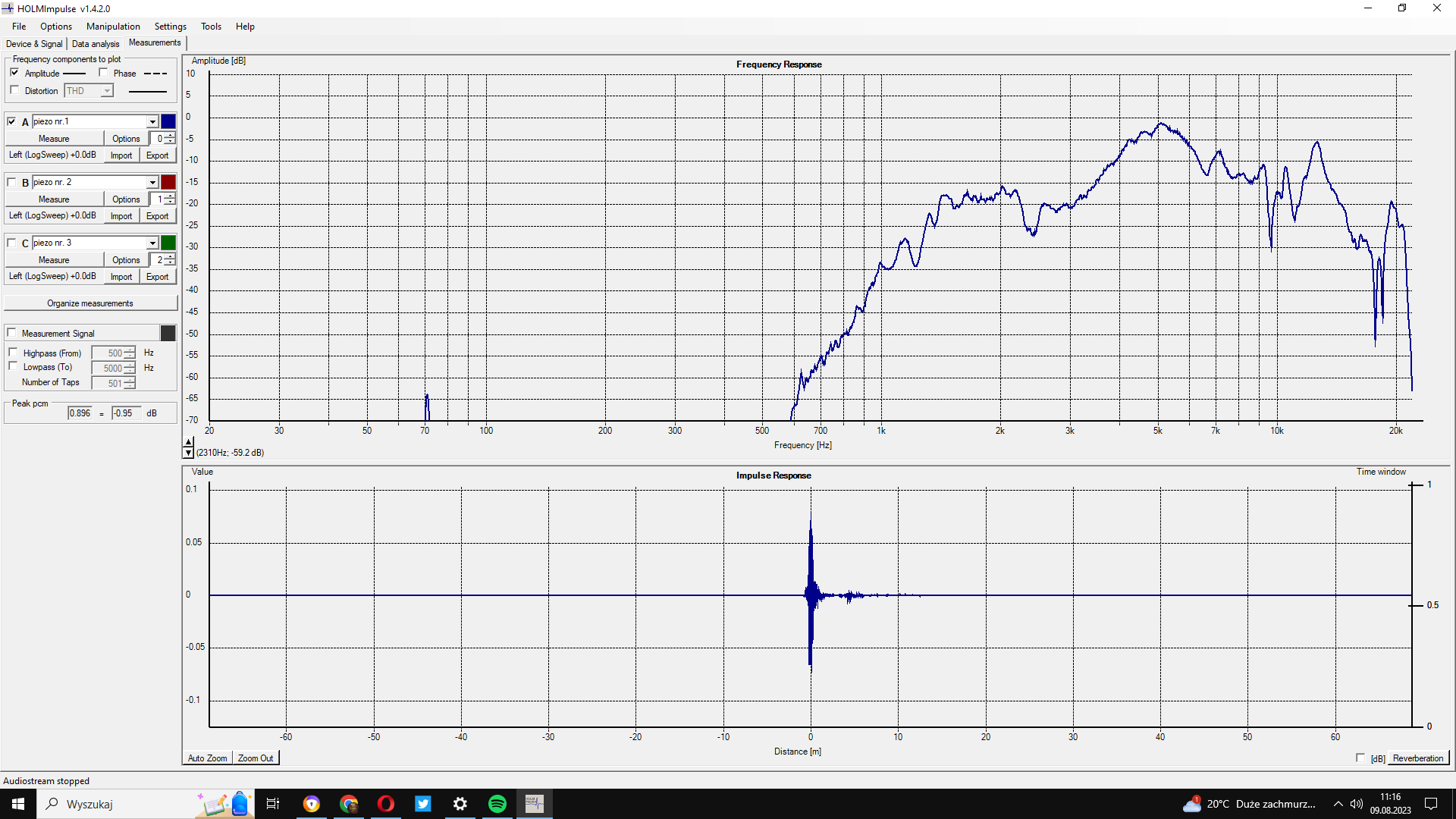This screenshot has width=1456, height=819.
Task: Enable measurement B checkbox
Action: click(12, 182)
